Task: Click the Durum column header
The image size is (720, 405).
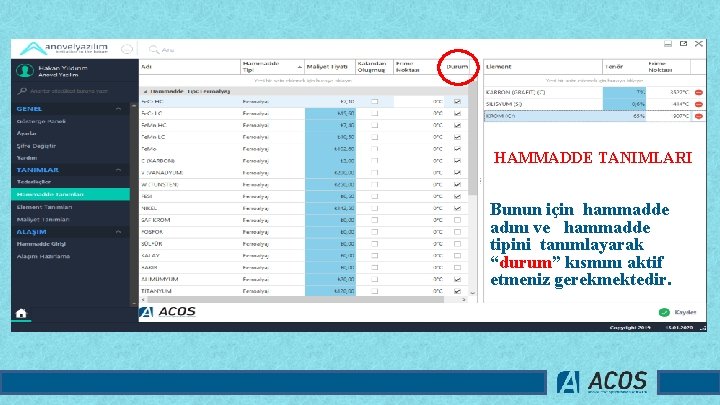Action: pos(456,67)
